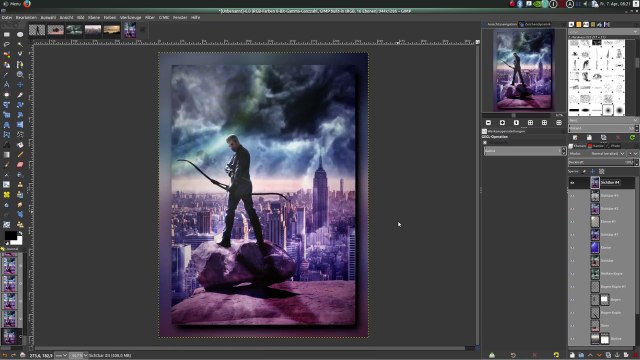Viewport: 640px width, 360px height.
Task: Delete the current layer
Action: pos(635,355)
